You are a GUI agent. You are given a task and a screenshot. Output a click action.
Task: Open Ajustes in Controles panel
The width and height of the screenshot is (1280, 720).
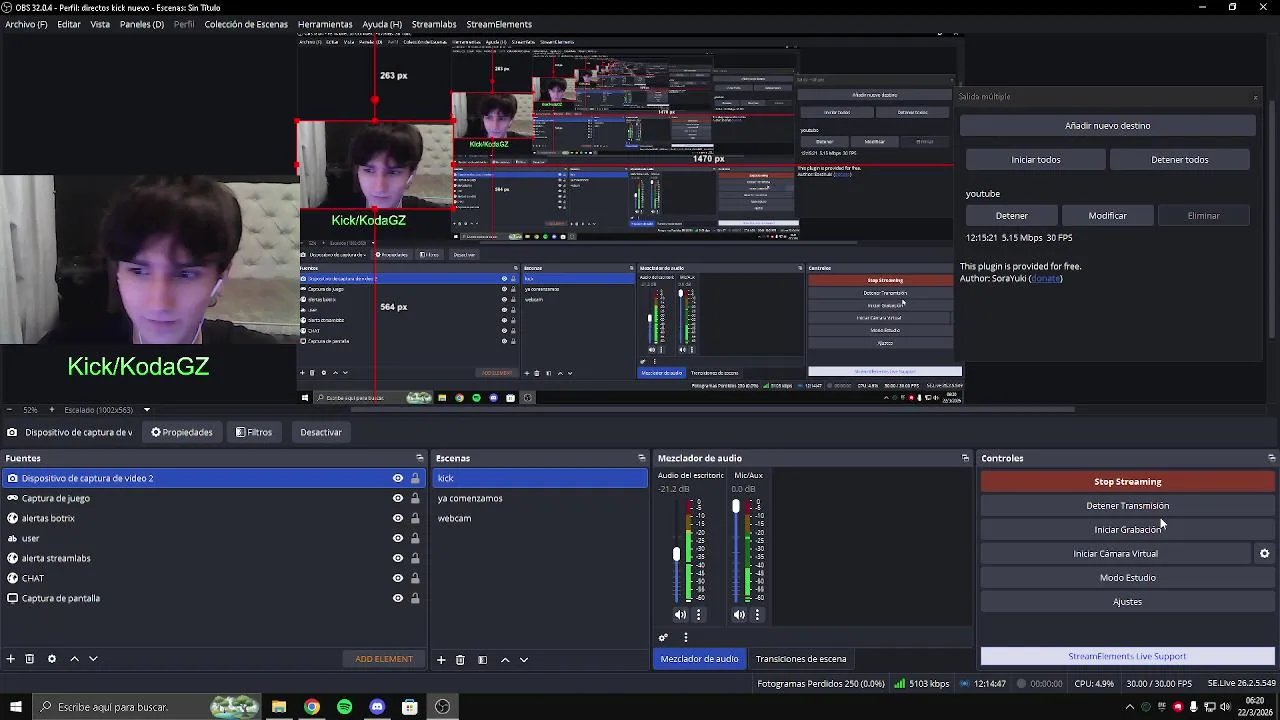1128,602
